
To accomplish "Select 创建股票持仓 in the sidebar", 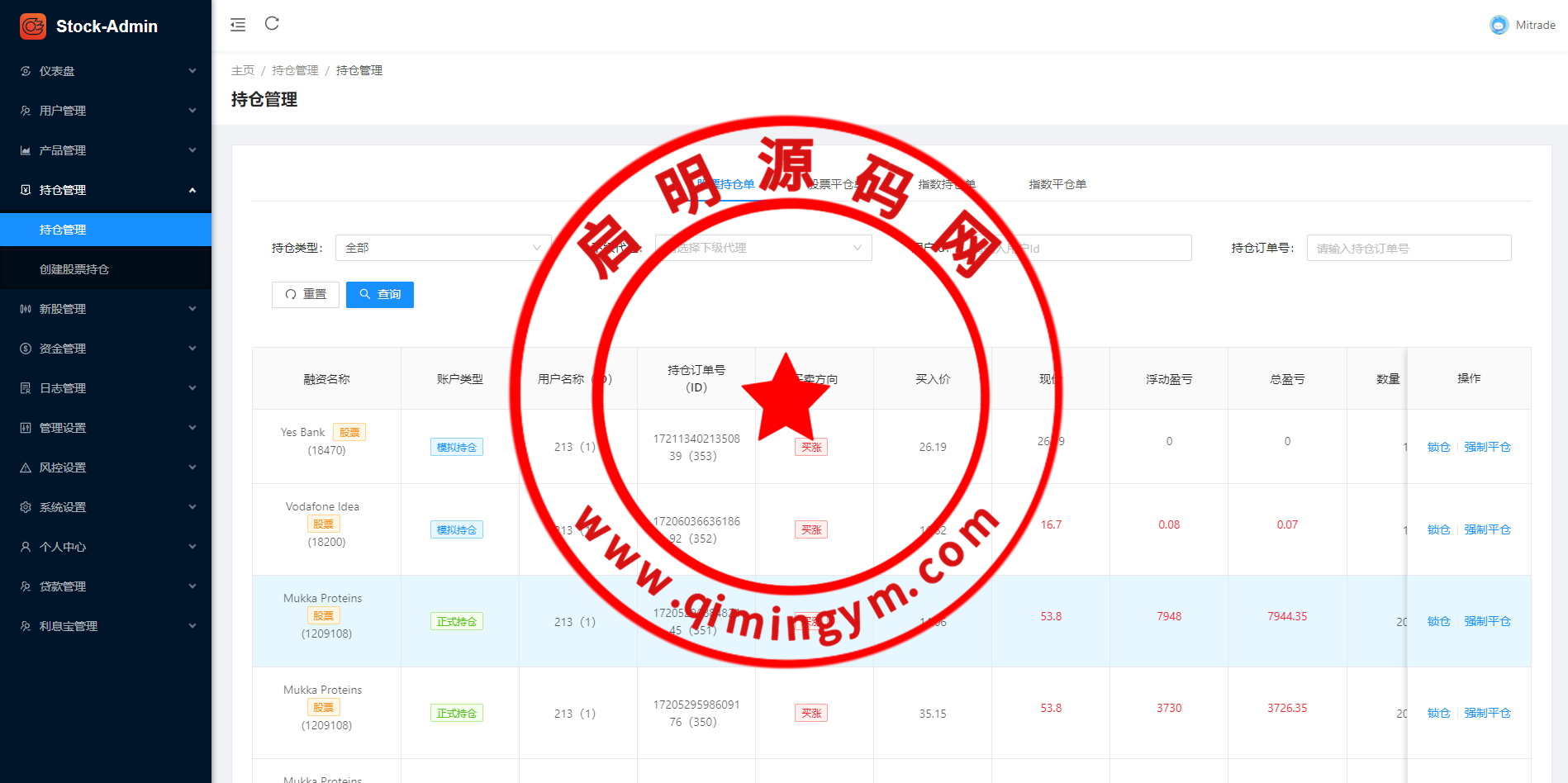I will pos(74,269).
